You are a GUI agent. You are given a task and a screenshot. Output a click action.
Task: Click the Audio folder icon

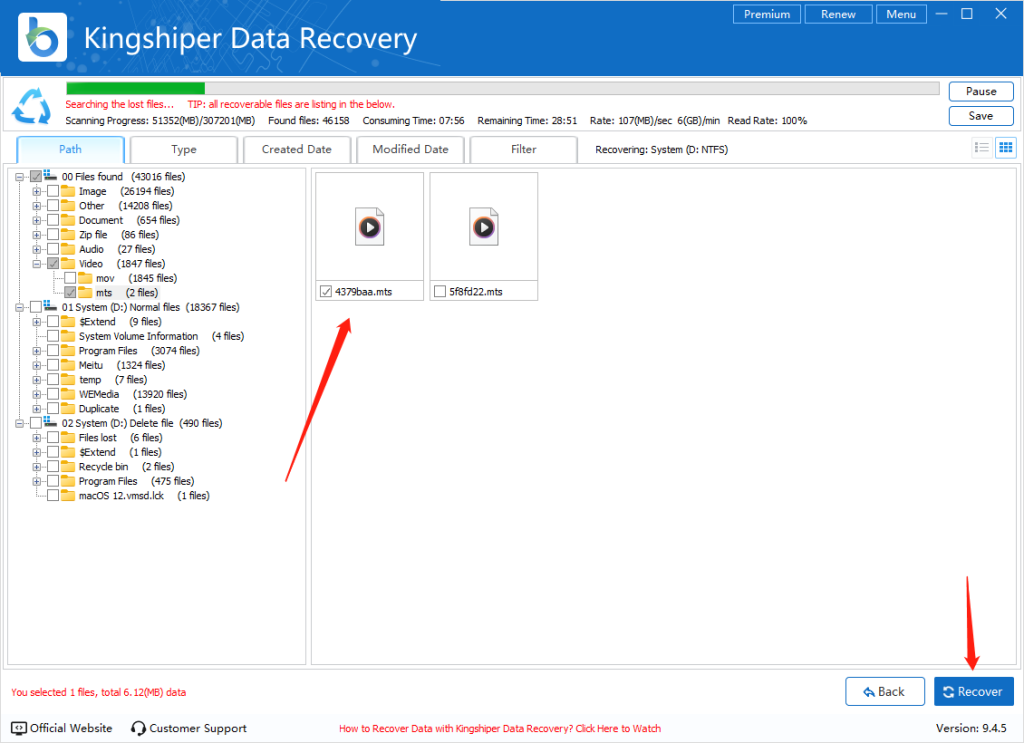click(68, 249)
